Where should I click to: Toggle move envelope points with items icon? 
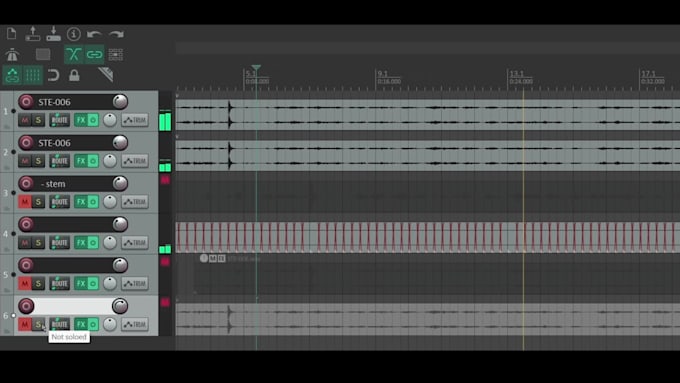[x=12, y=75]
